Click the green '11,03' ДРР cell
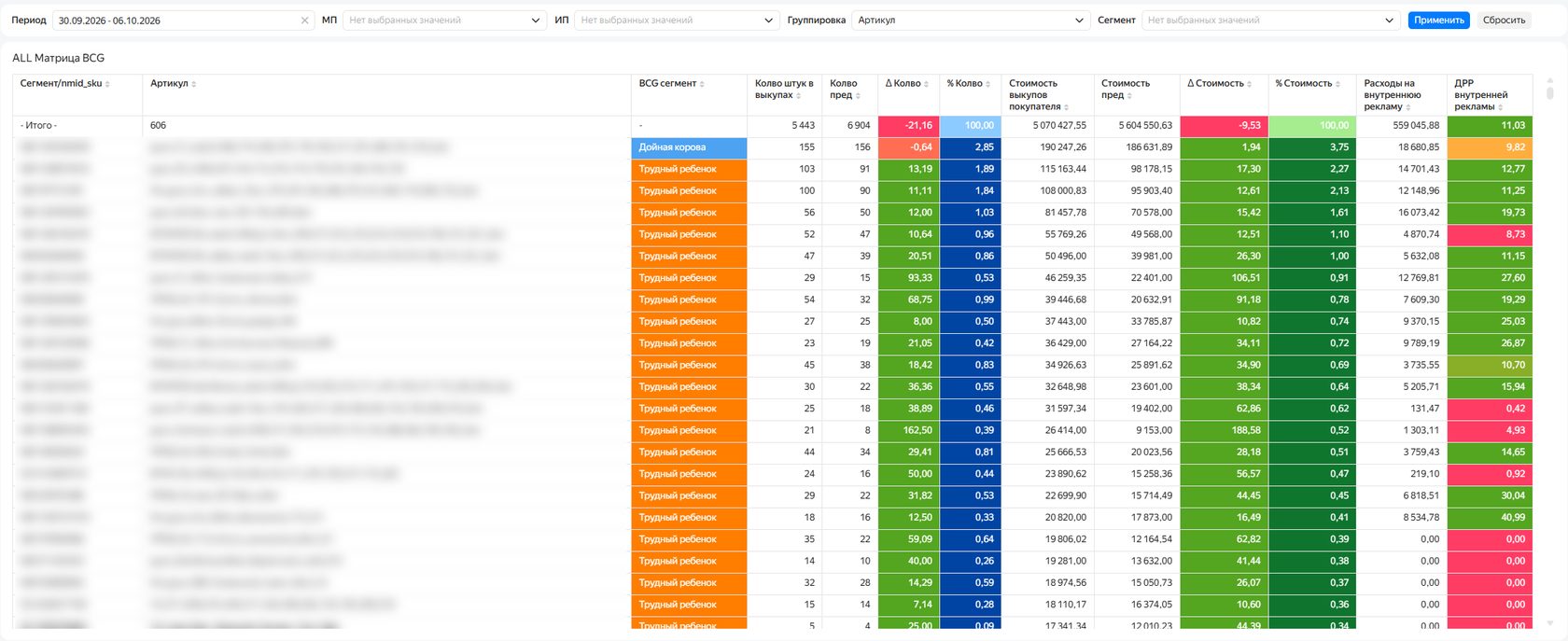 [1490, 125]
